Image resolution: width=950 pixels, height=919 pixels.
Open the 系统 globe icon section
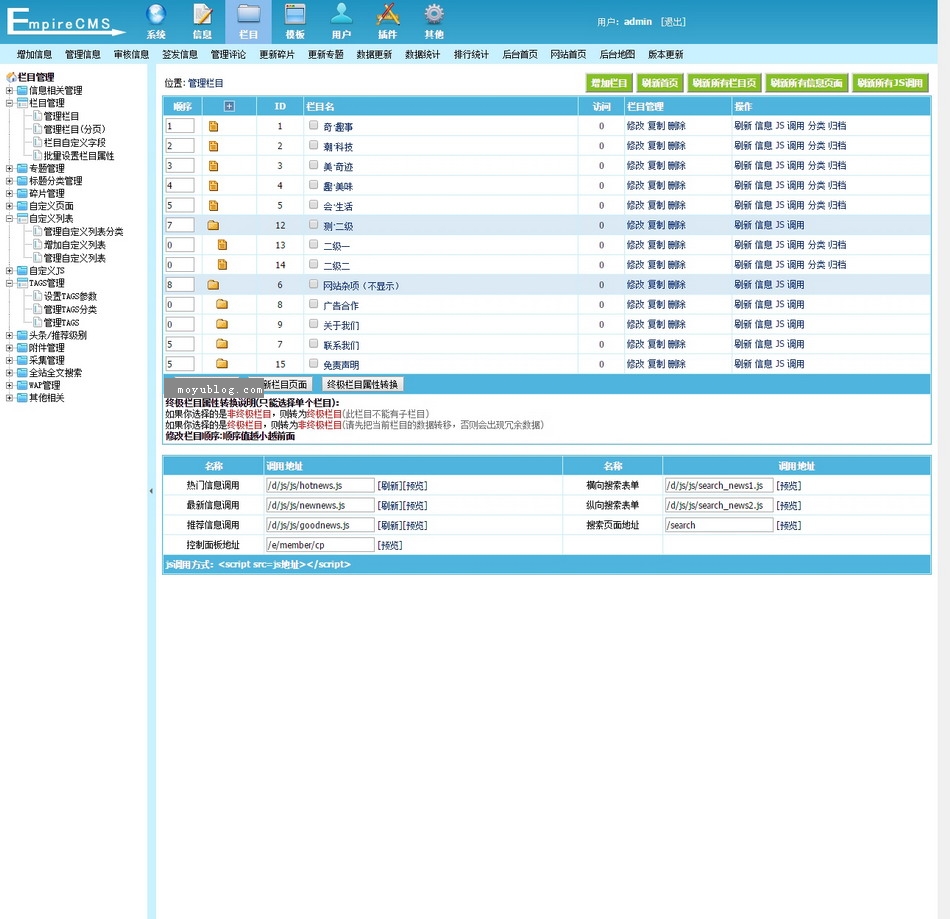(x=156, y=21)
